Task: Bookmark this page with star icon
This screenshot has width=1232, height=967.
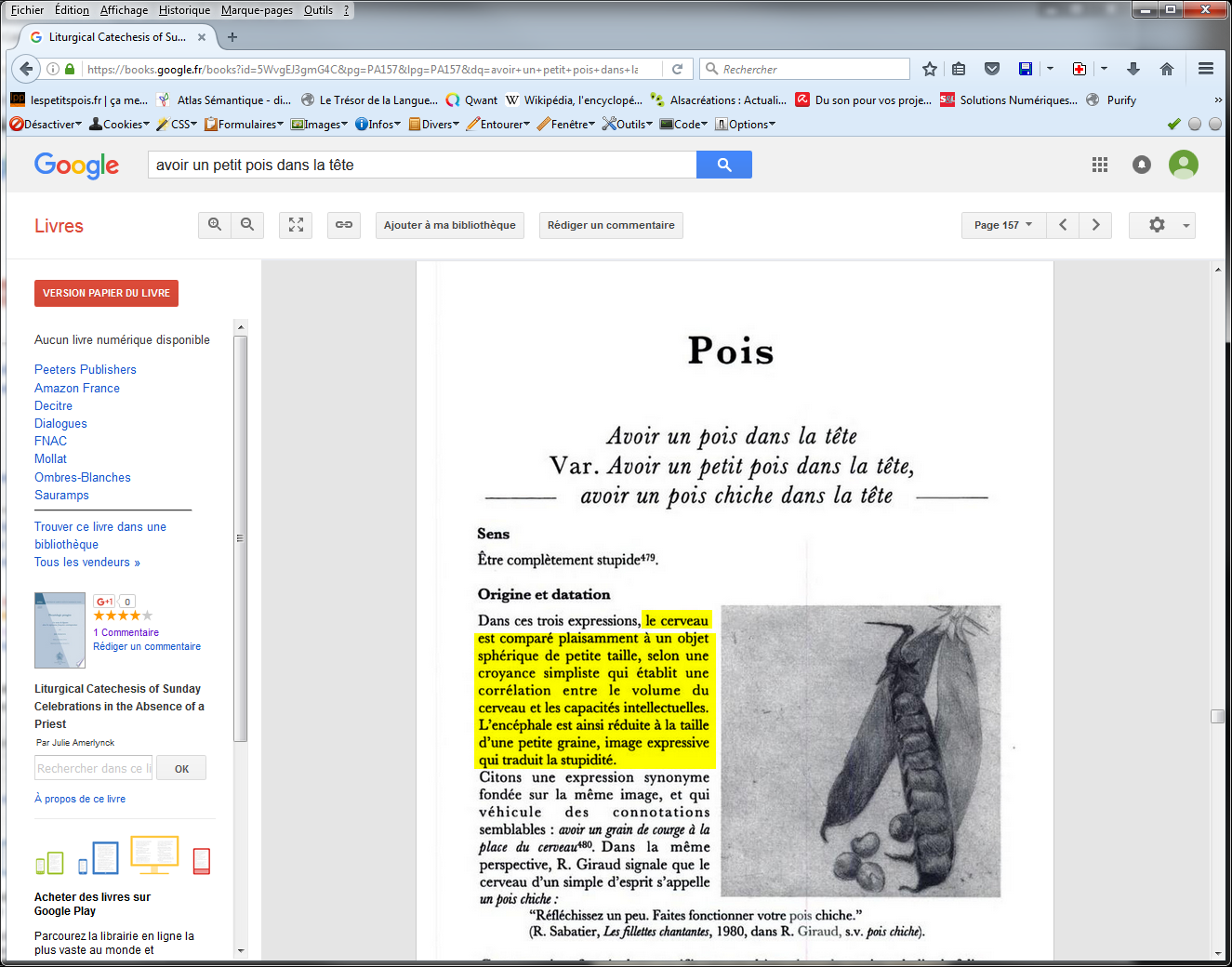Action: (929, 69)
